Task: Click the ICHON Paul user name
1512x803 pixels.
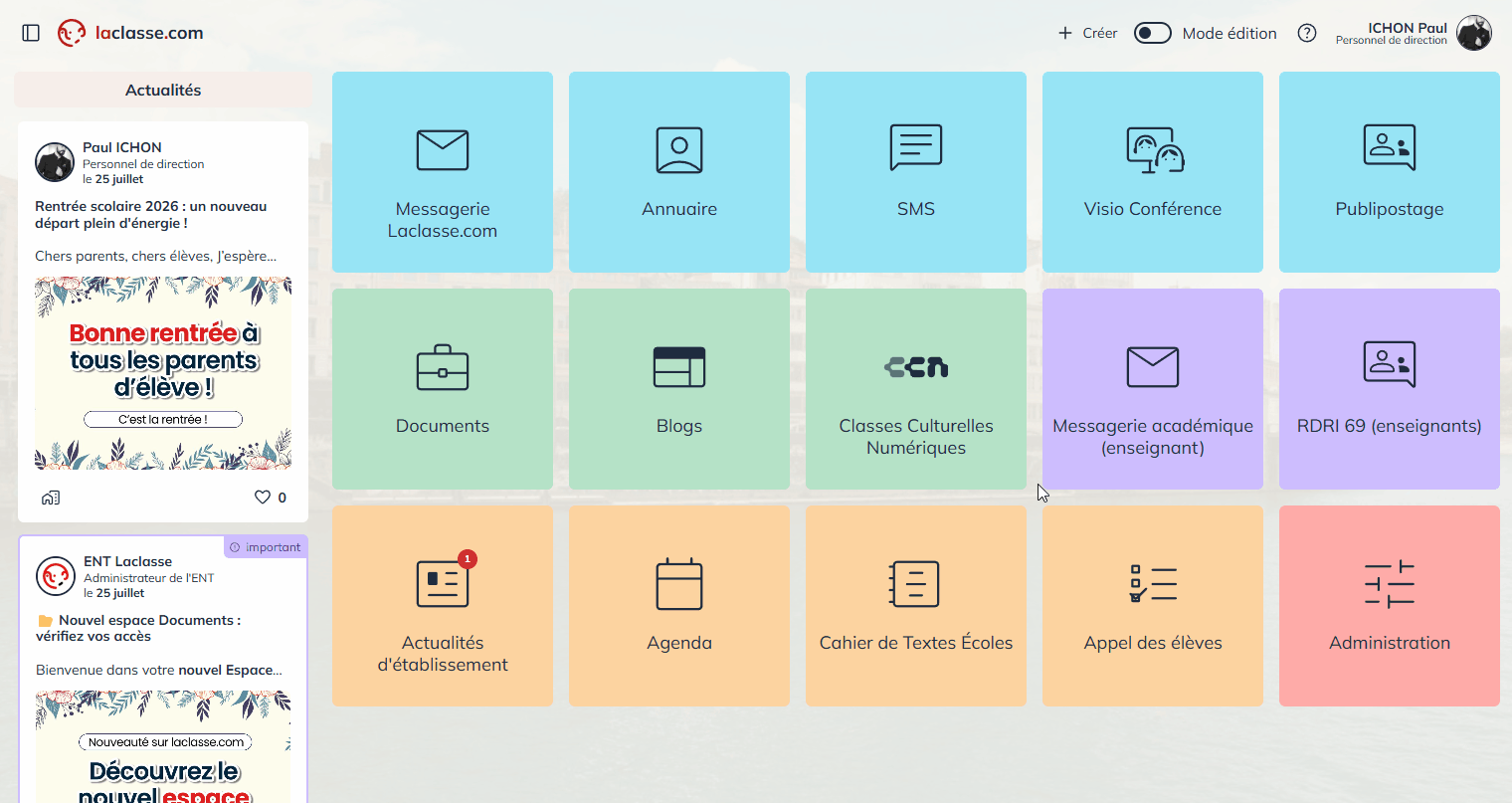Action: pyautogui.click(x=1408, y=28)
